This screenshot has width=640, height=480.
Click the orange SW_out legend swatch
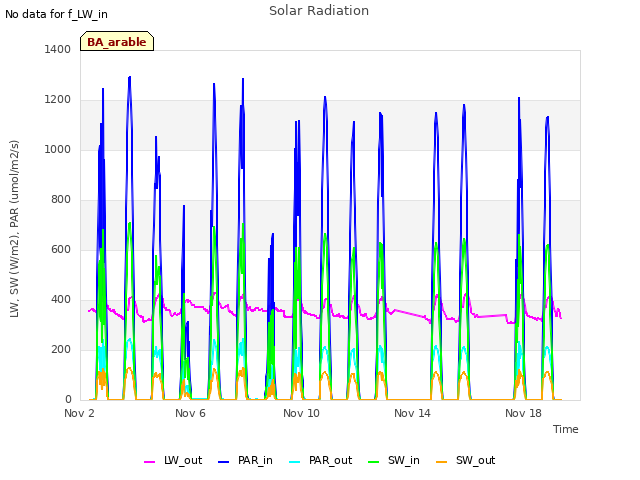click(x=442, y=462)
